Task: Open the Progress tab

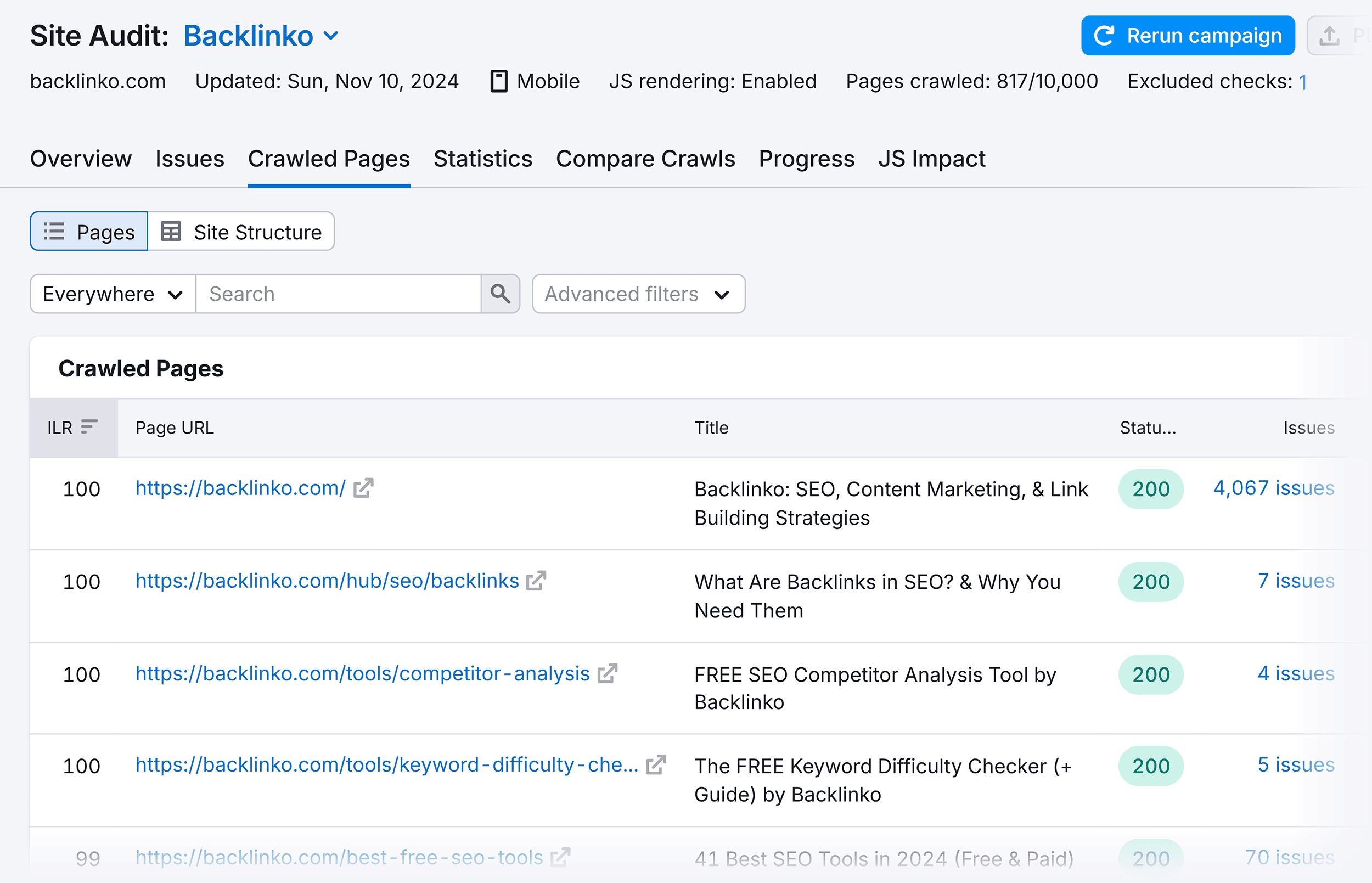Action: [x=807, y=158]
